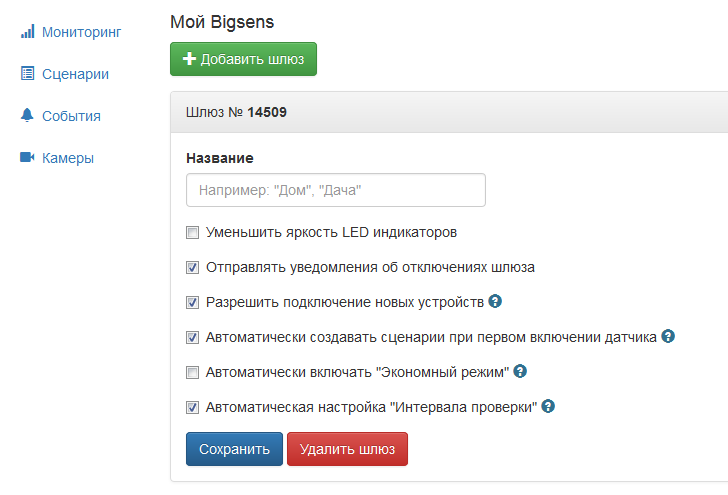Click help icon next to Economy mode option
Viewport: 728px width, 495px height.
click(521, 372)
